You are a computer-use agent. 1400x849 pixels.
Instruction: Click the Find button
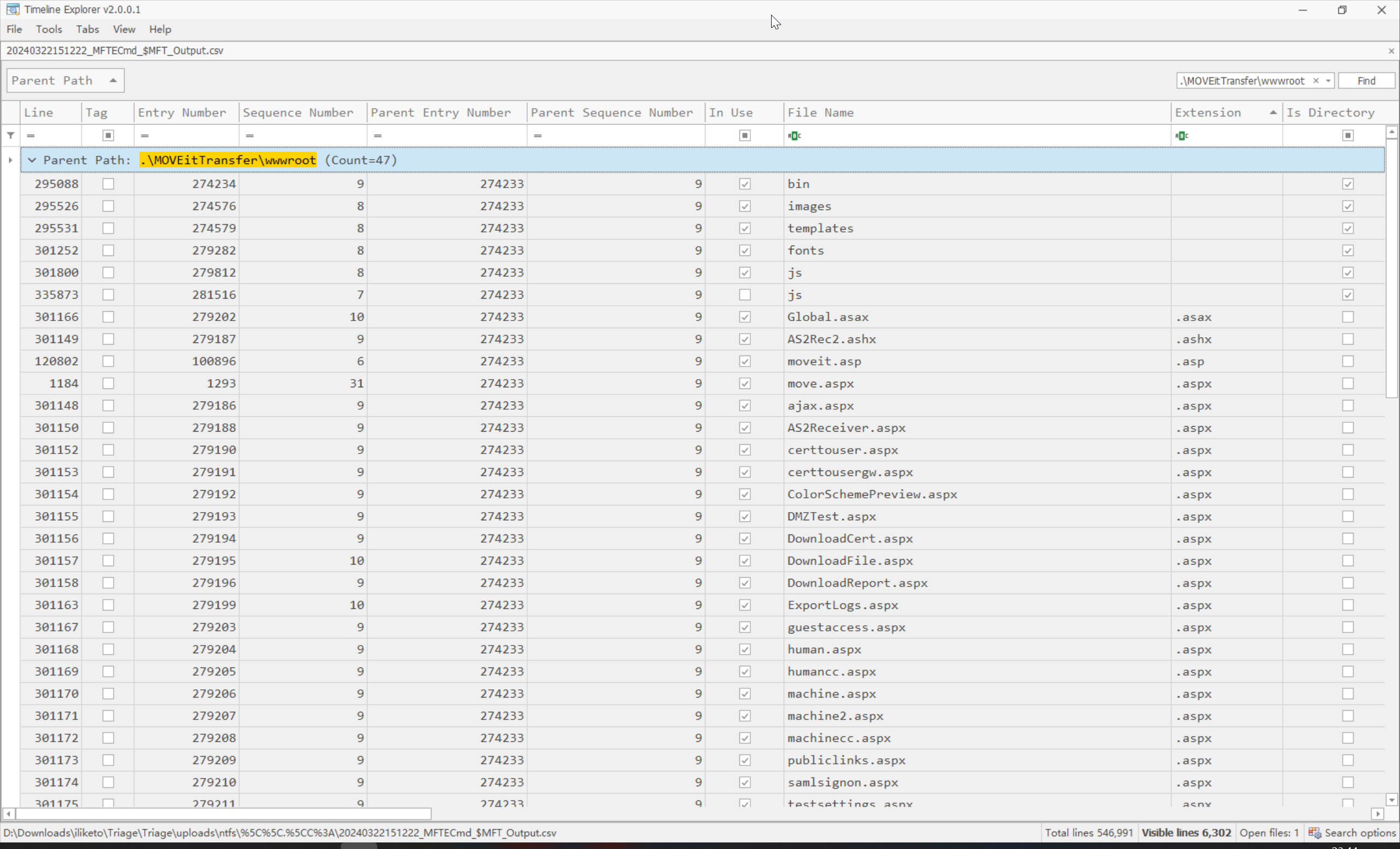click(x=1366, y=81)
